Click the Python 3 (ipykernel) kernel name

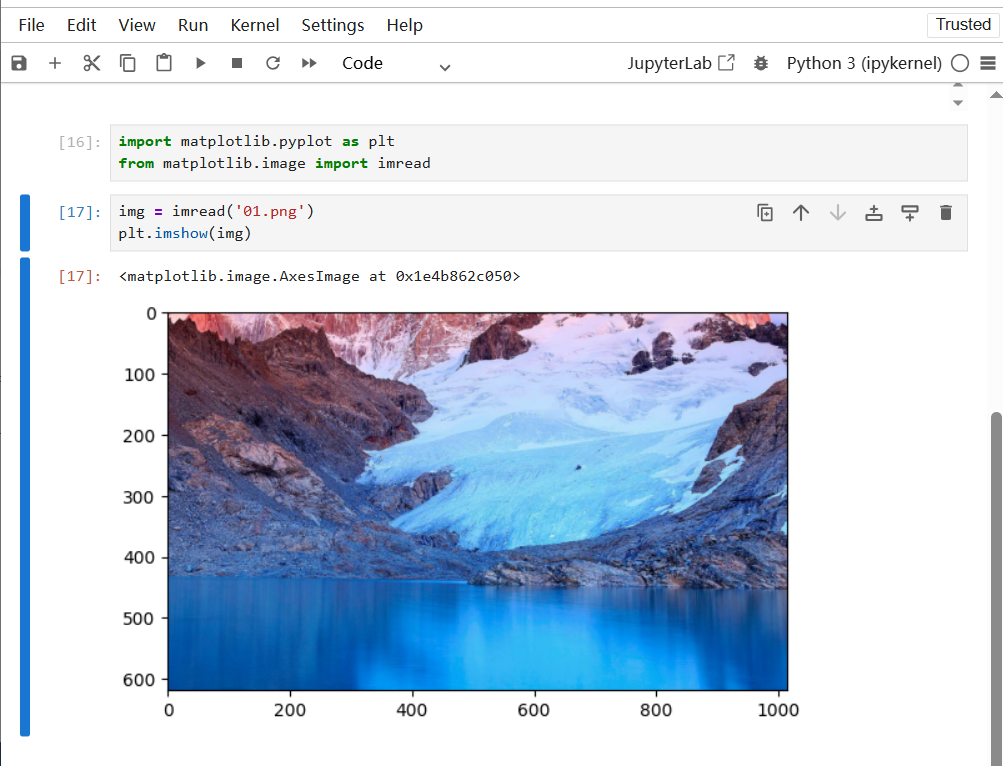click(x=864, y=63)
